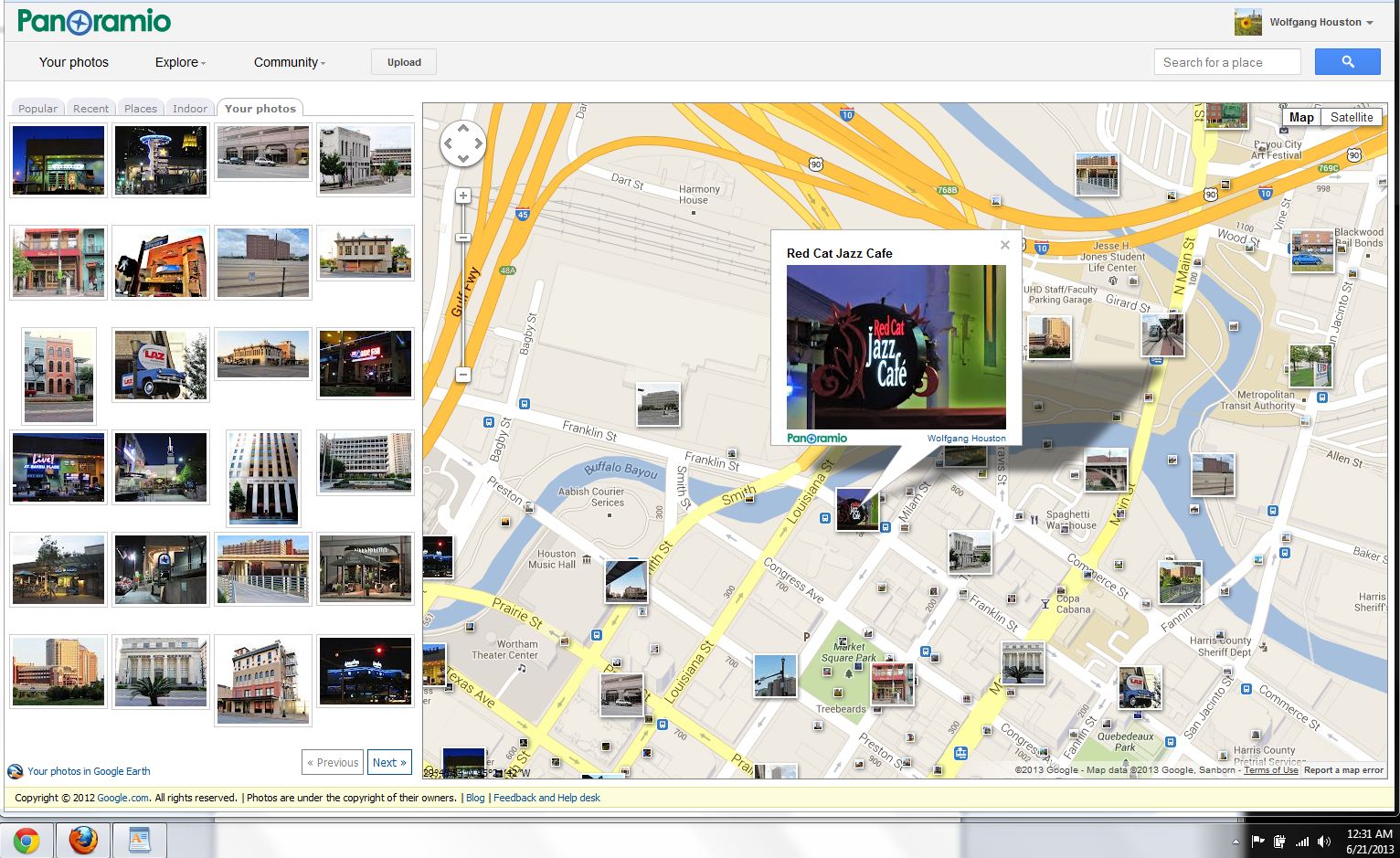Click Report a map error

pos(1343,770)
